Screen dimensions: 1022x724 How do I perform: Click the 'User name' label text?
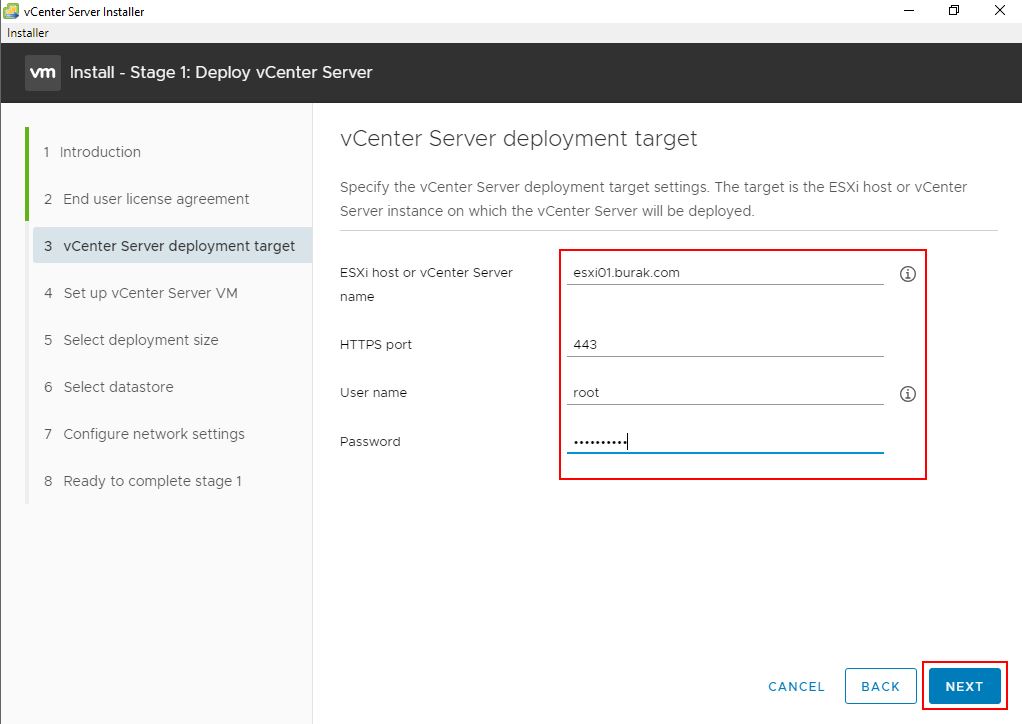click(373, 393)
